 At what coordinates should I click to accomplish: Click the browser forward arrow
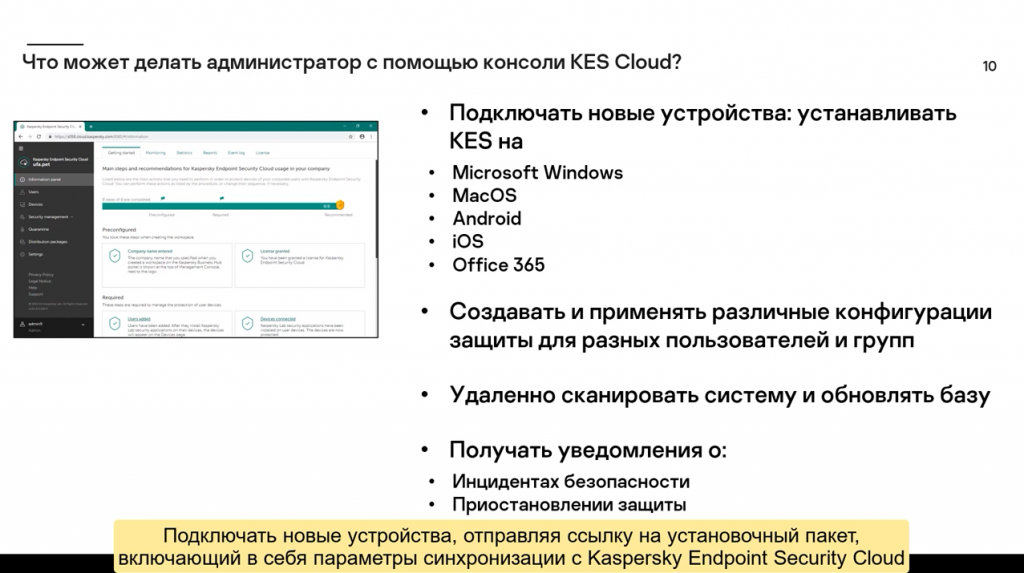tap(30, 137)
